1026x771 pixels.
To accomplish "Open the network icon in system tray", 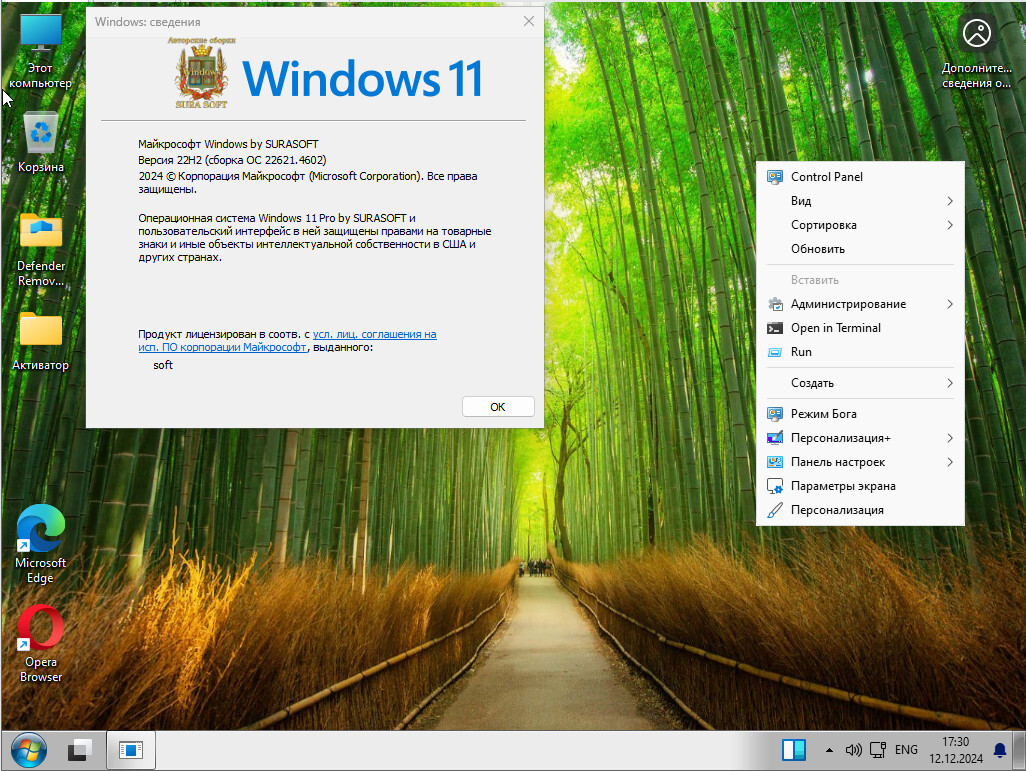I will click(878, 750).
